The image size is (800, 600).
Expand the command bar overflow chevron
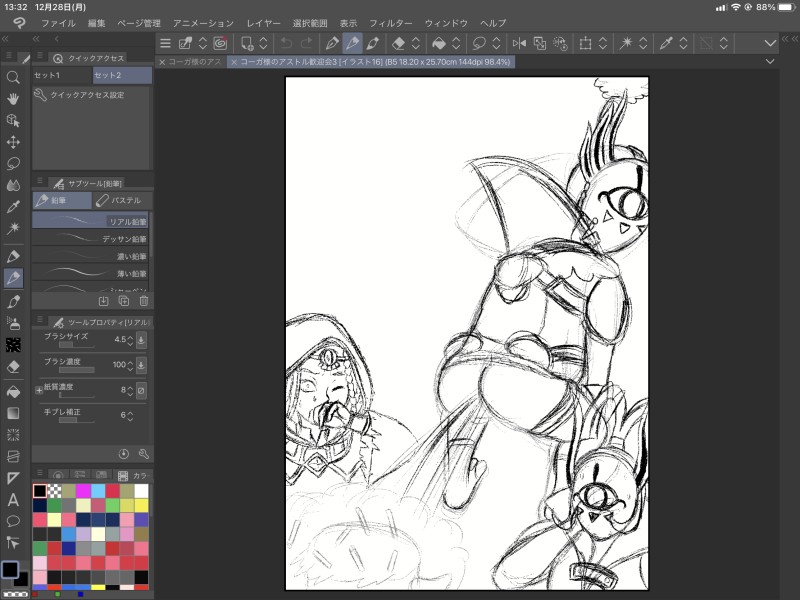(770, 43)
